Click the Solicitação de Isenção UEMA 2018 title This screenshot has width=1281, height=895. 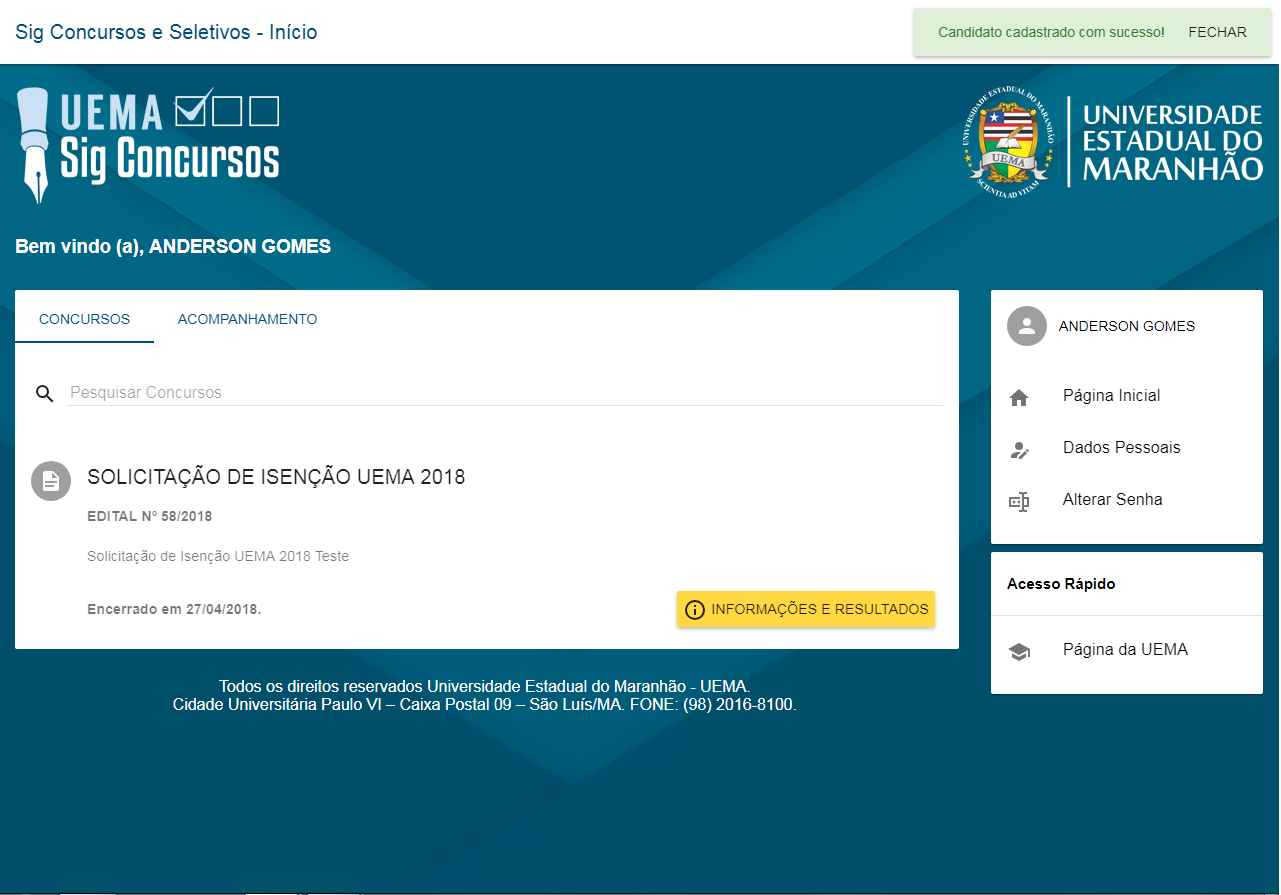(276, 477)
